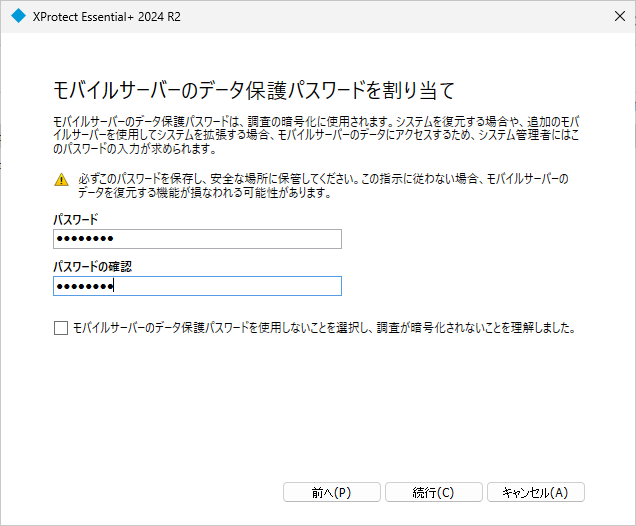Click the heading モバイルサーバーのデータ保護パスワードを割り当て
This screenshot has width=636, height=526.
254,90
